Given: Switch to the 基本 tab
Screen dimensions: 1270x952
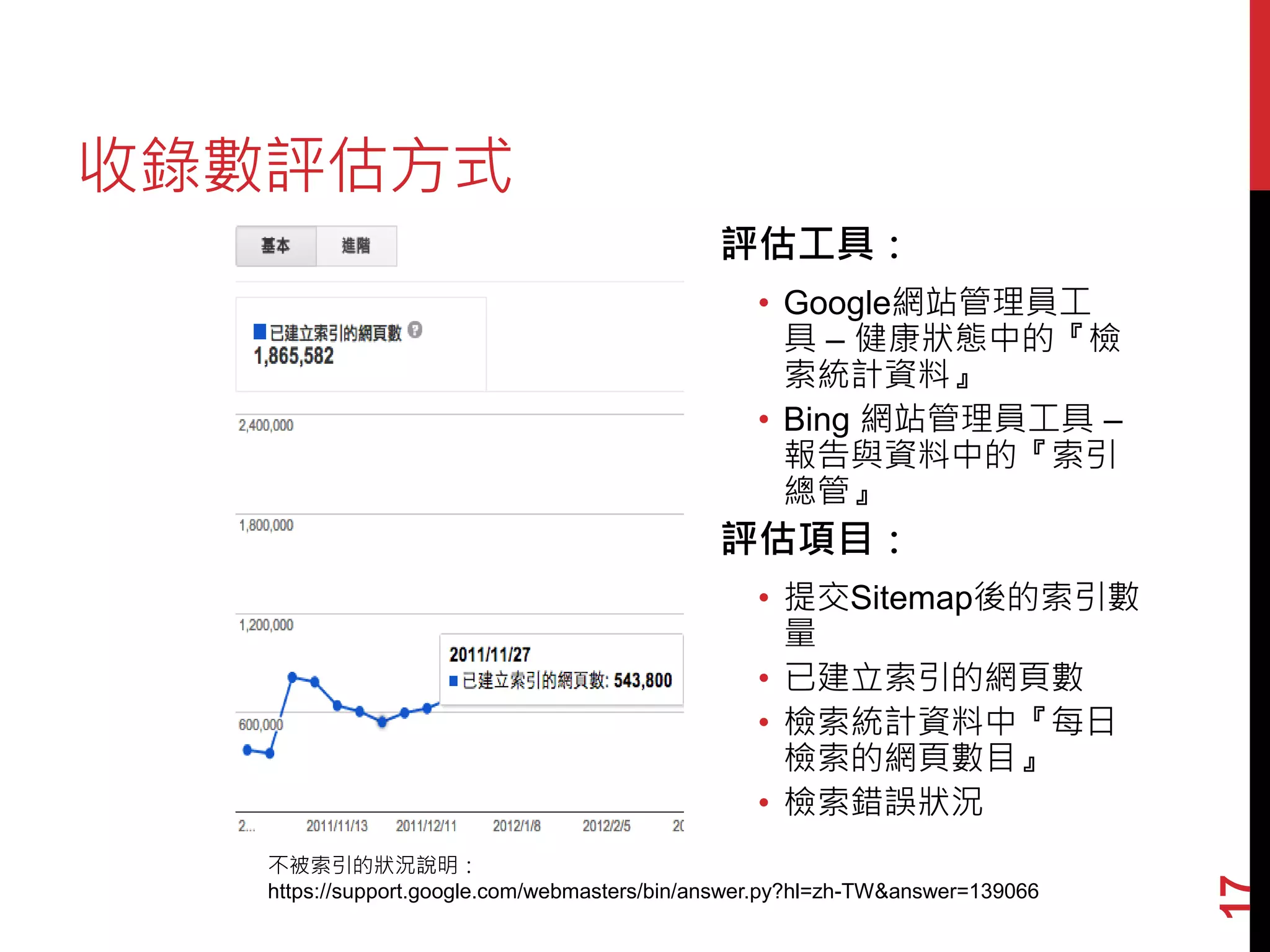Looking at the screenshot, I should (x=276, y=246).
